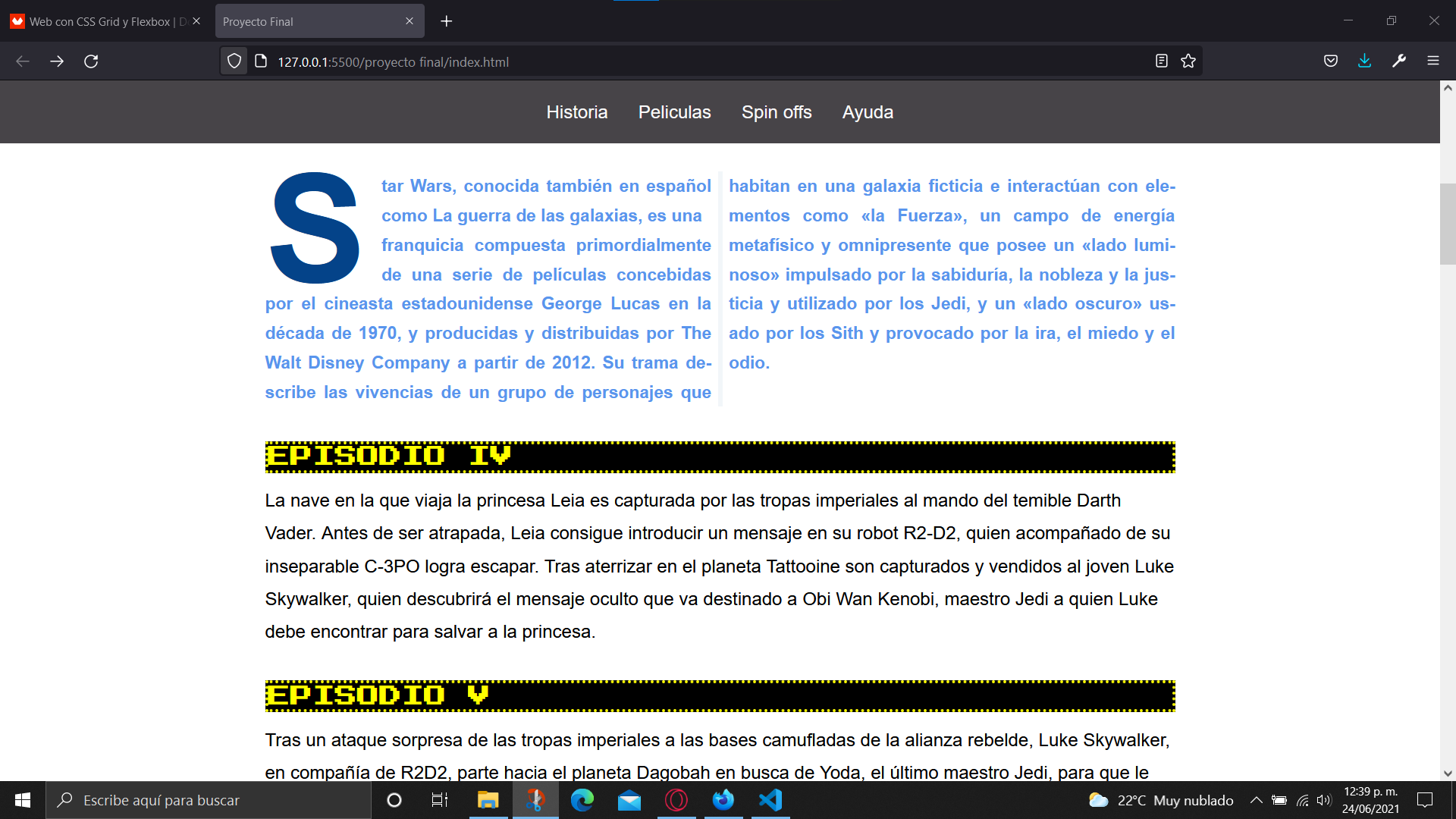Open the downloads panel
The height and width of the screenshot is (819, 1456).
(x=1364, y=61)
